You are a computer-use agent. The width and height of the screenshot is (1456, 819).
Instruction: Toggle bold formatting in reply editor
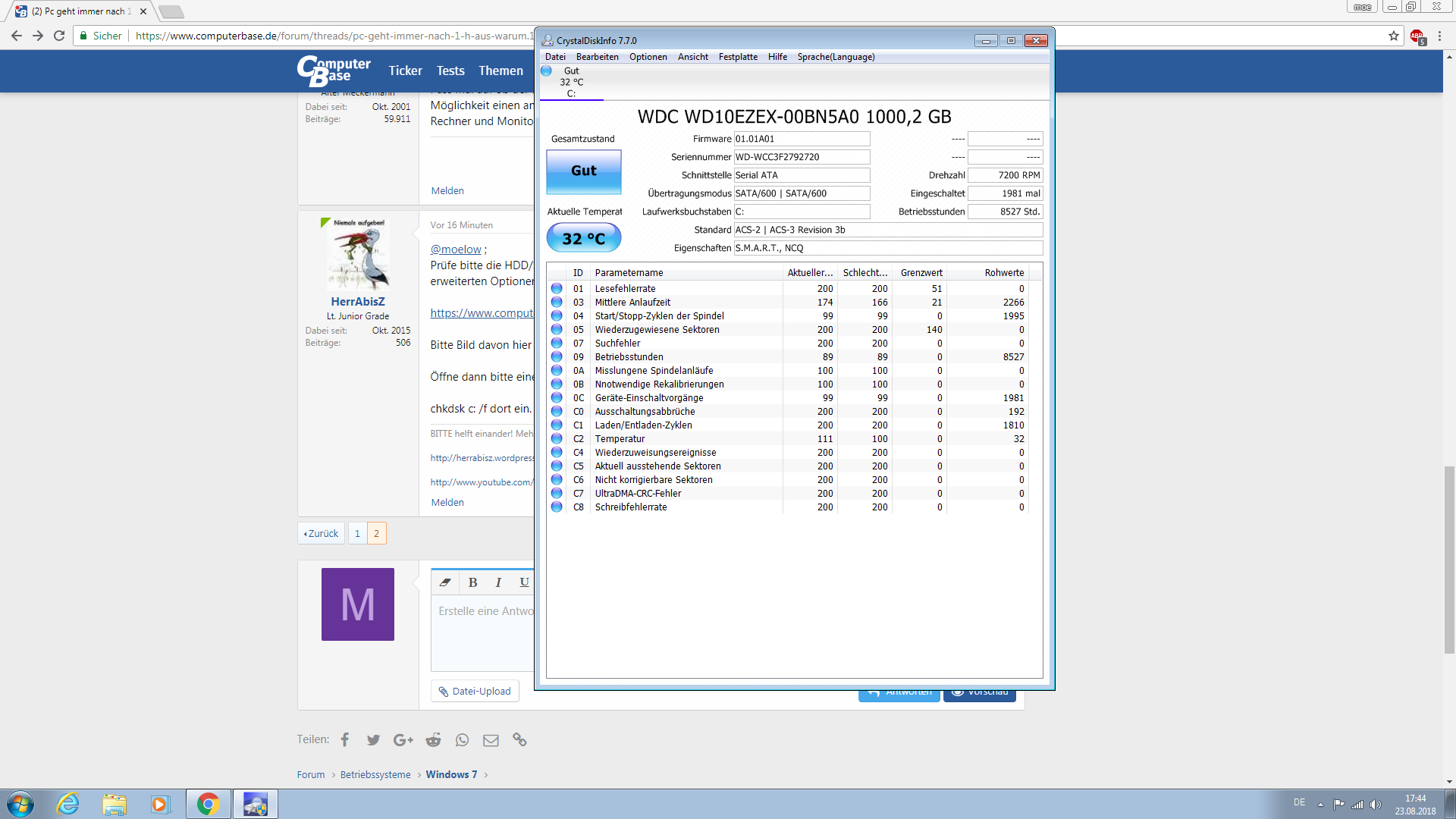472,582
